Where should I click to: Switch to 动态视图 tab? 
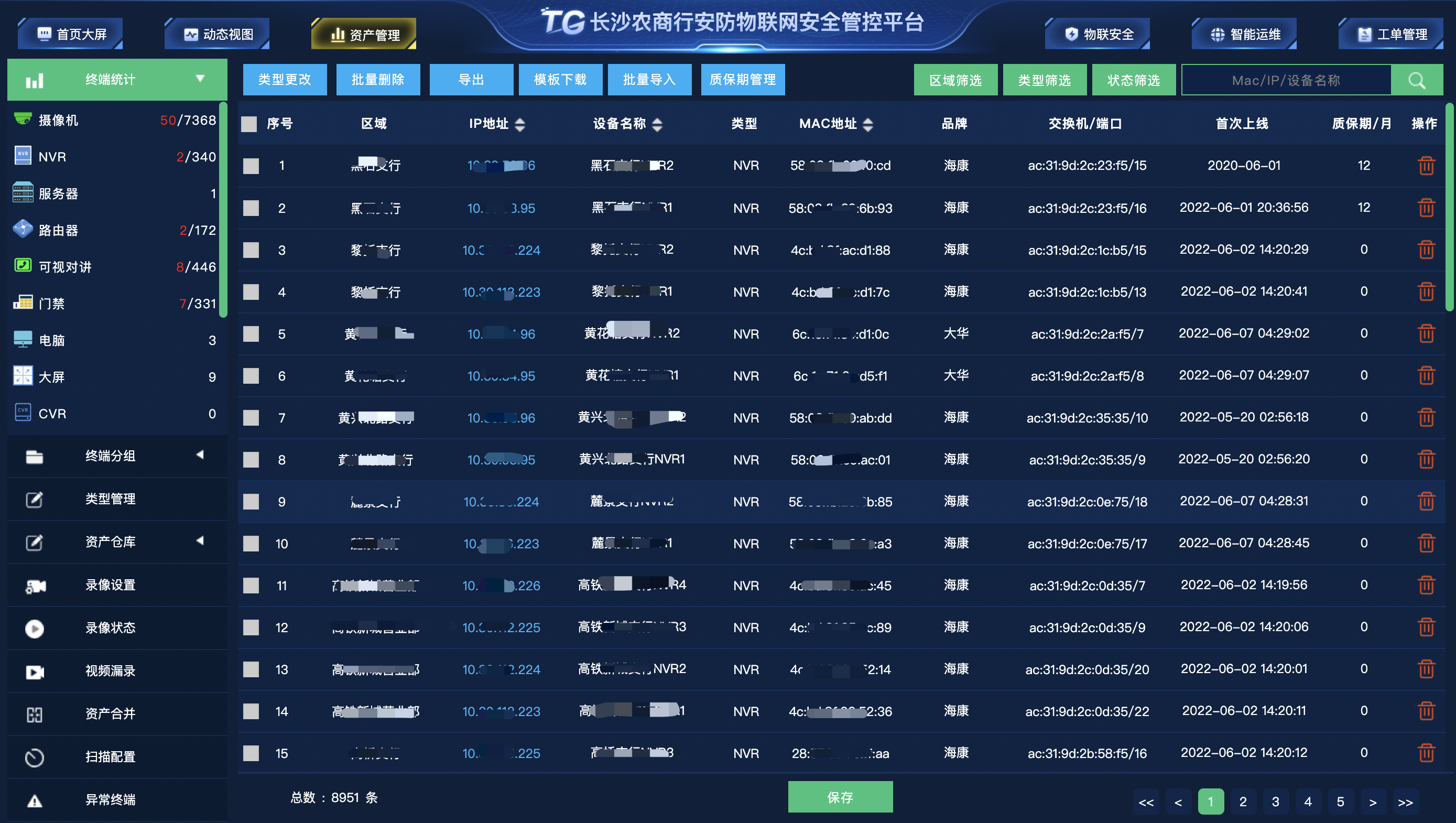(218, 34)
